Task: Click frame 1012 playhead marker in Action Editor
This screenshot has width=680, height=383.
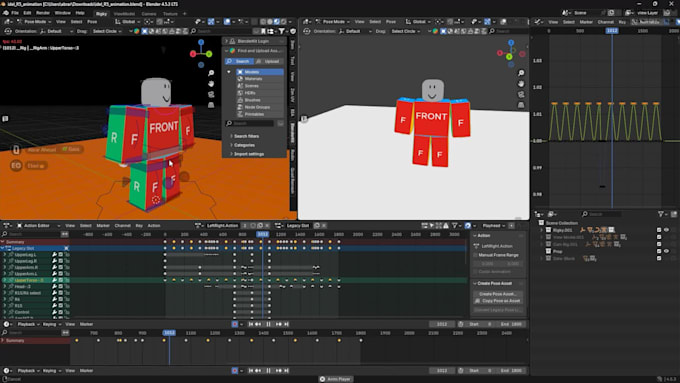Action: (262, 234)
